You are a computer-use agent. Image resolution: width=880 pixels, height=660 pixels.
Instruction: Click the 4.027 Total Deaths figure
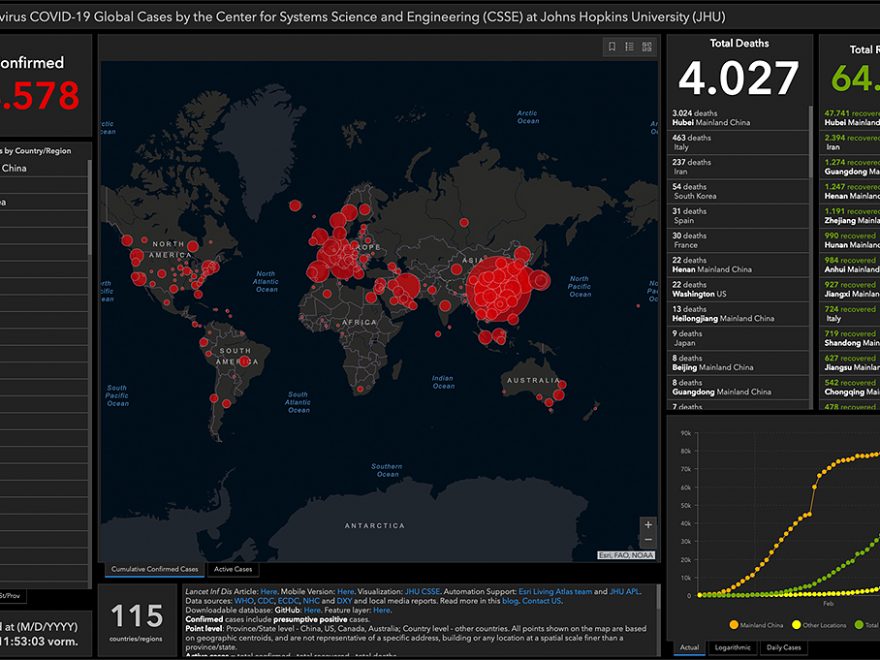click(x=739, y=79)
